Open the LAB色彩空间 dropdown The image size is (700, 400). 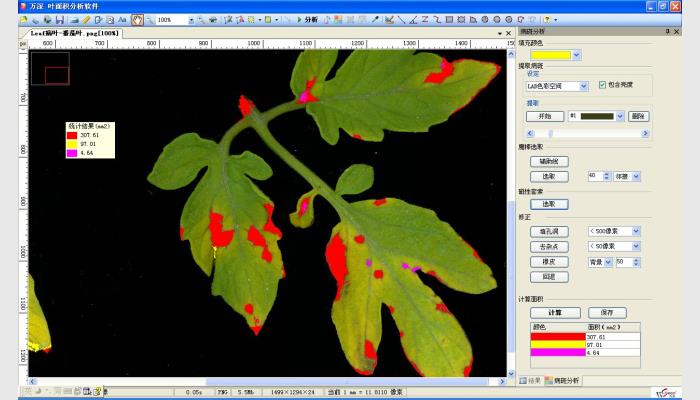(x=583, y=86)
